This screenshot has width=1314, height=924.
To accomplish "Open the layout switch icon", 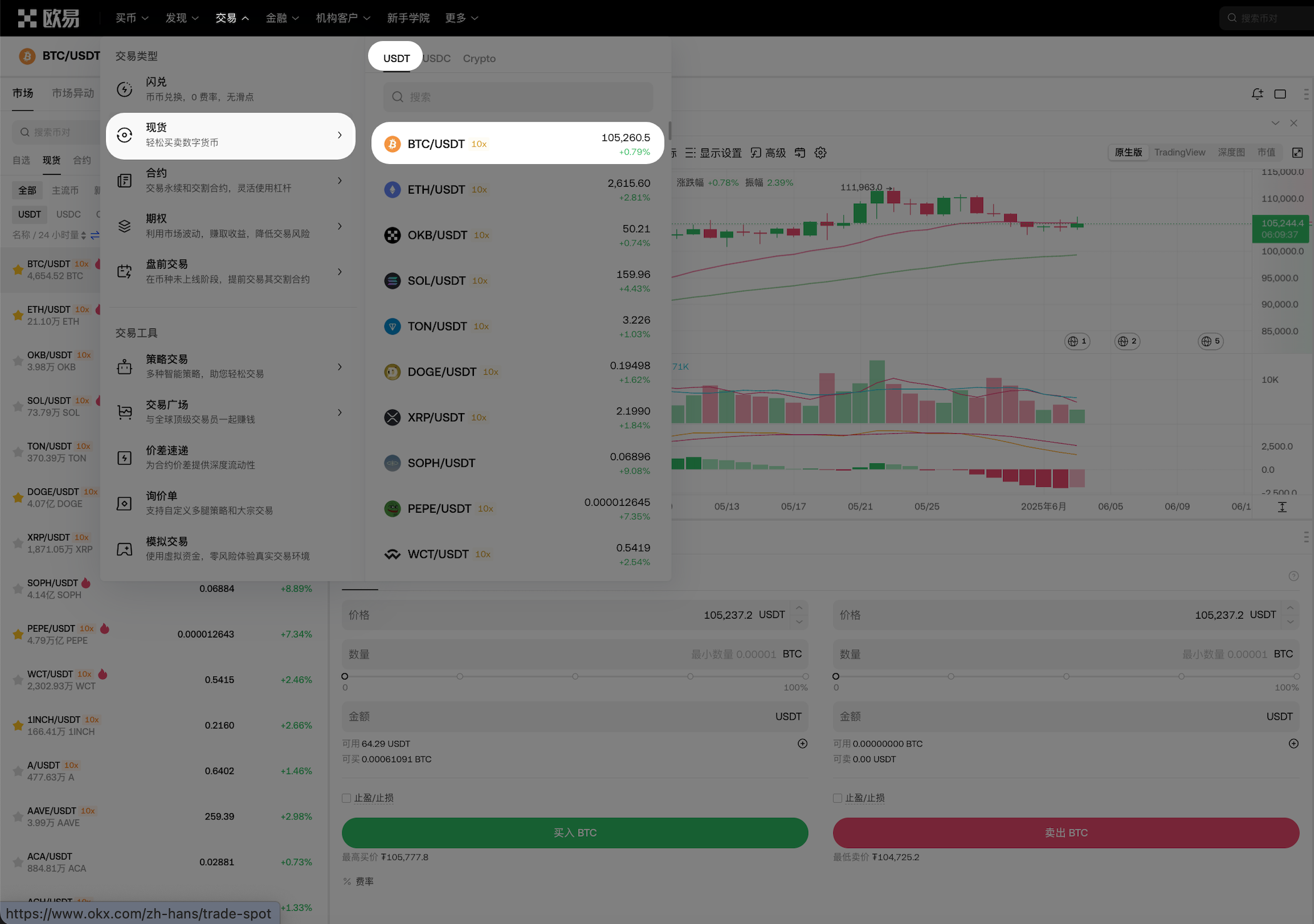I will tap(1280, 94).
